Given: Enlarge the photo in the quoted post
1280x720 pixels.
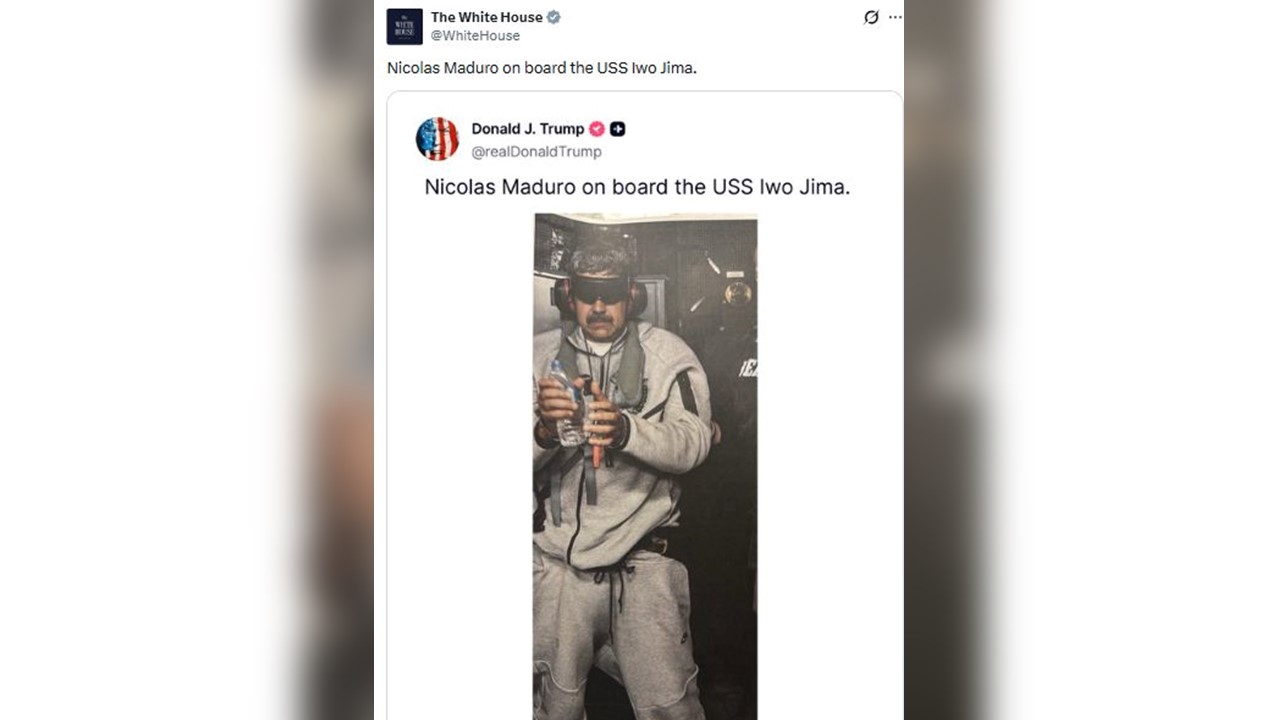Looking at the screenshot, I should click(645, 466).
